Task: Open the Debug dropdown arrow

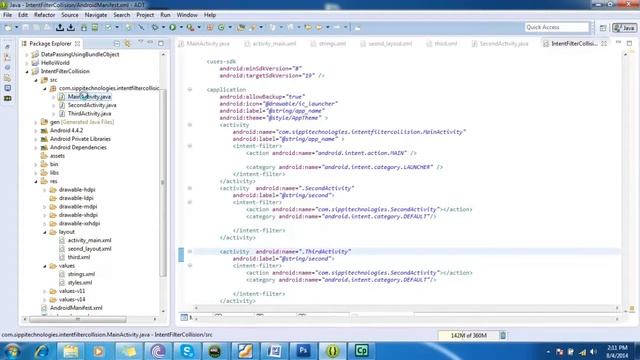Action: [163, 27]
